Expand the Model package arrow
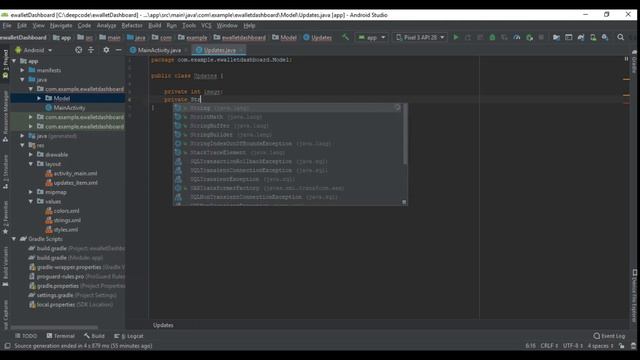This screenshot has width=640, height=360. tap(39, 98)
